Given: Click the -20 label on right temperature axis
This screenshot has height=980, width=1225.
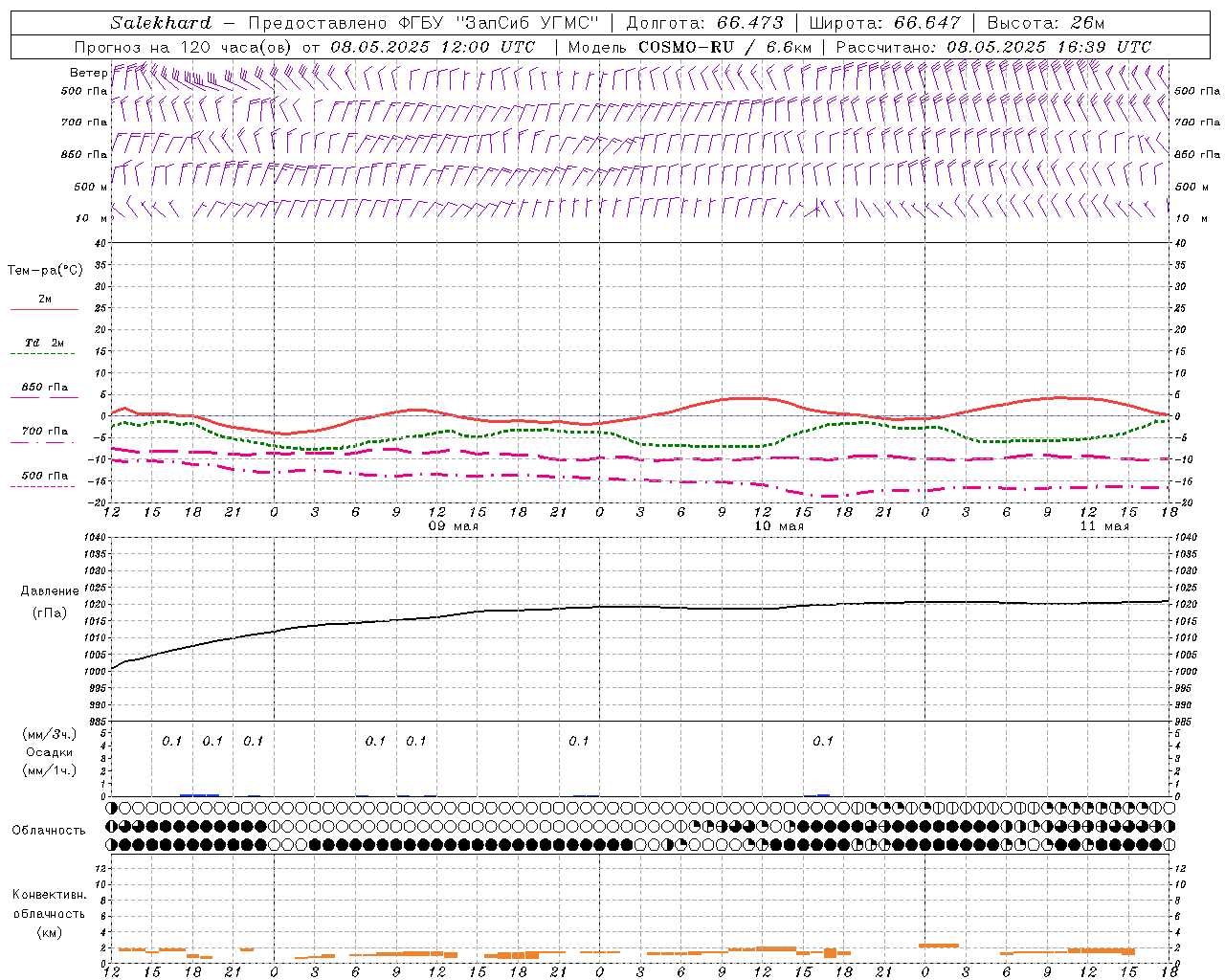Looking at the screenshot, I should [x=1182, y=502].
